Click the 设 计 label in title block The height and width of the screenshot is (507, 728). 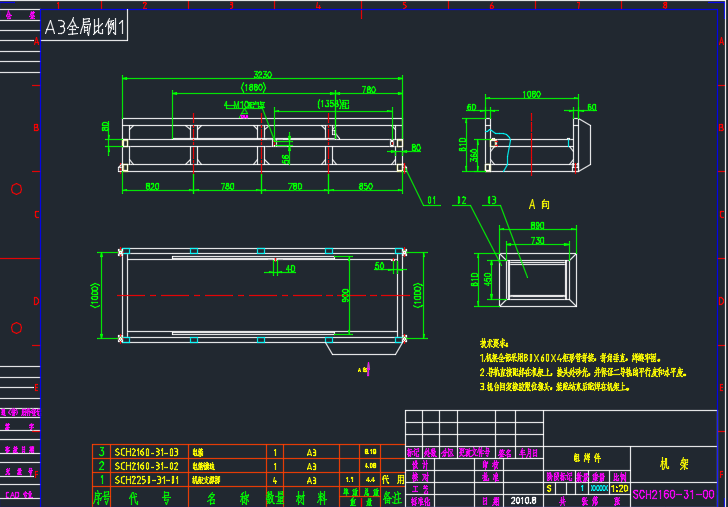point(420,465)
